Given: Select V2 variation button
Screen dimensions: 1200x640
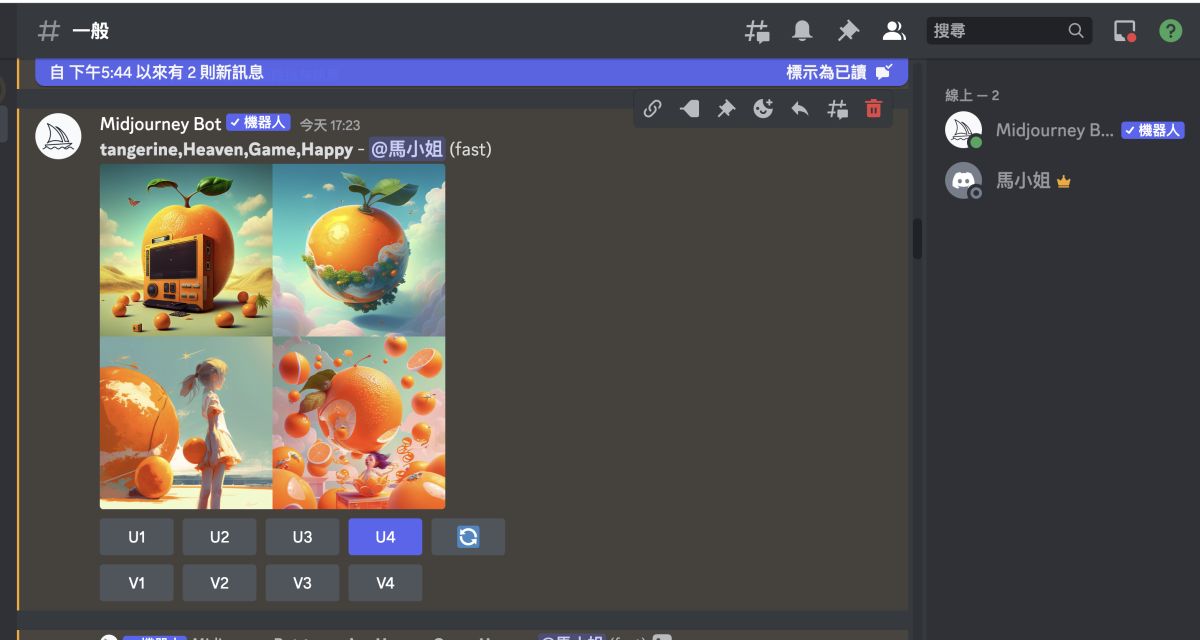Looking at the screenshot, I should [219, 583].
